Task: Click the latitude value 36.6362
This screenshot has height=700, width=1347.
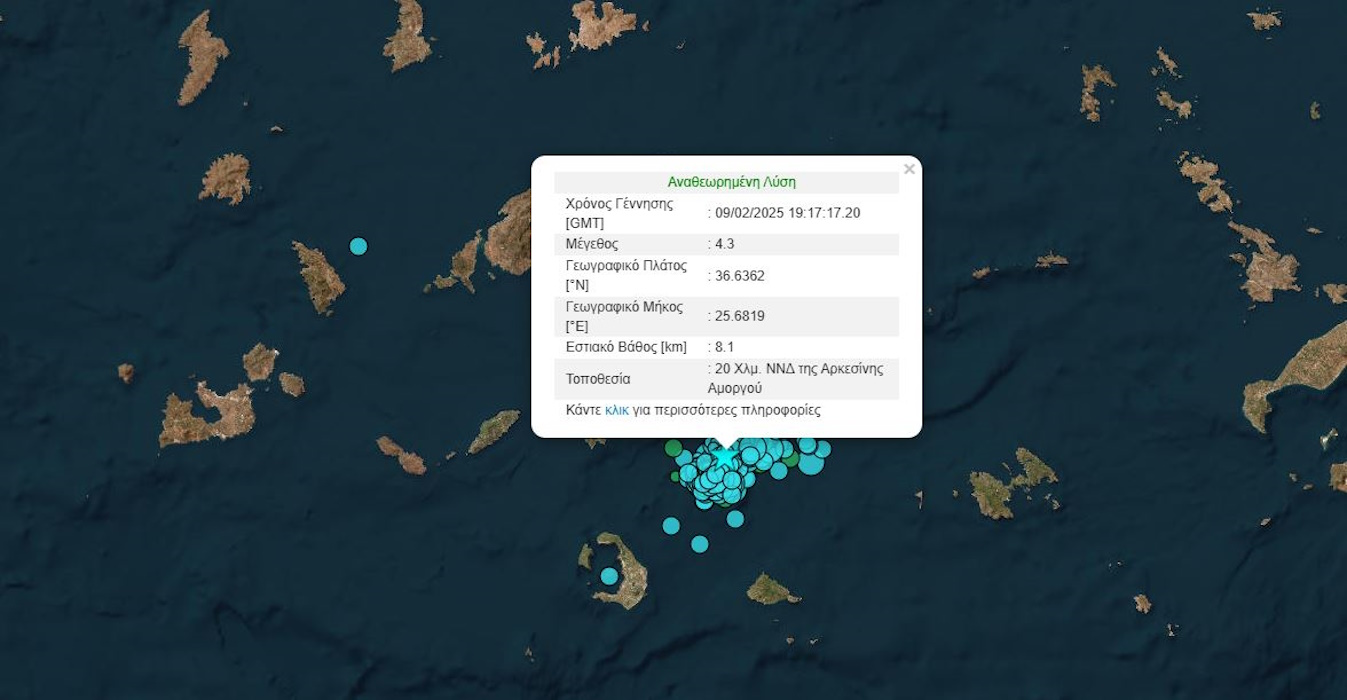Action: [740, 275]
